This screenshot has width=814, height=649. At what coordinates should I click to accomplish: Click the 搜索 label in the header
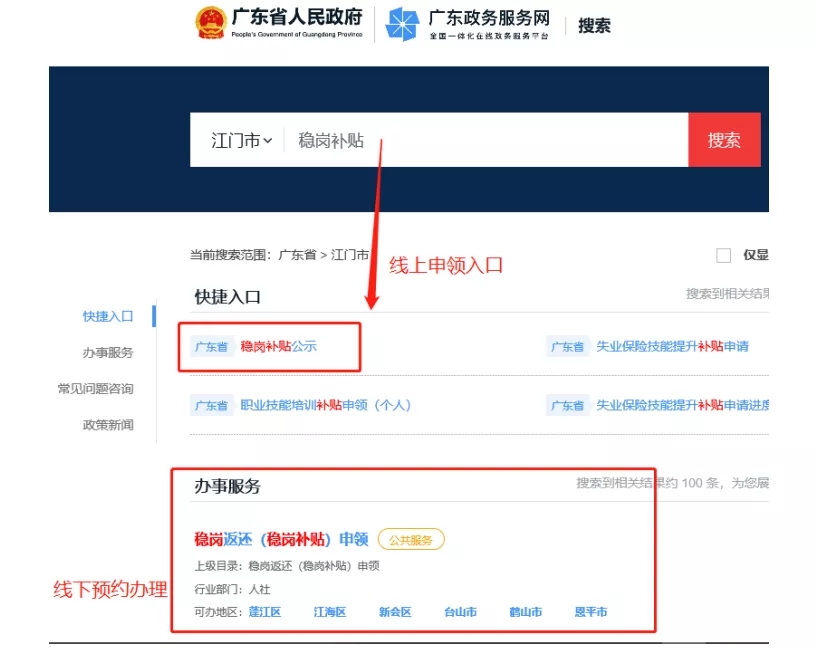(594, 25)
